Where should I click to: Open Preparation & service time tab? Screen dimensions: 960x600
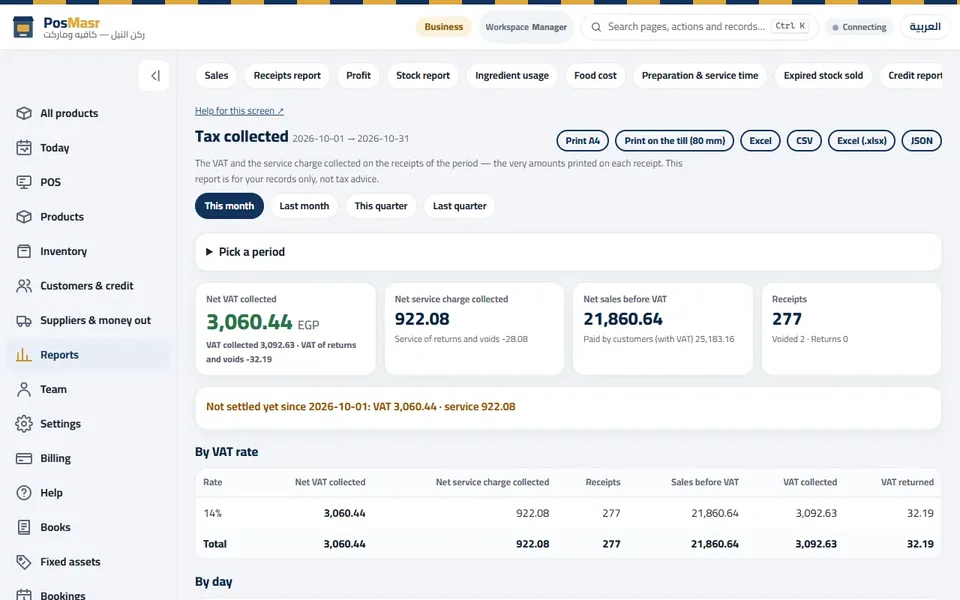point(700,75)
